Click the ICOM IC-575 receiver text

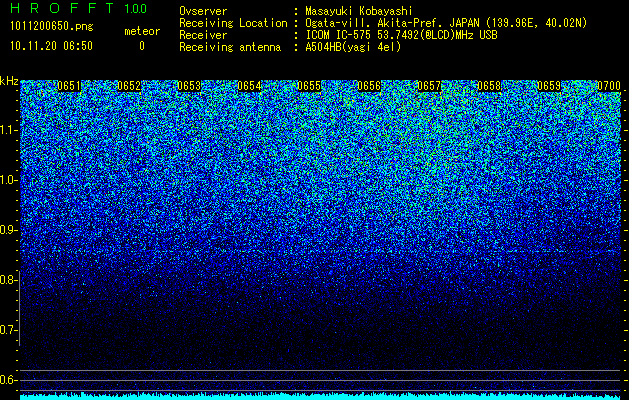(x=401, y=35)
